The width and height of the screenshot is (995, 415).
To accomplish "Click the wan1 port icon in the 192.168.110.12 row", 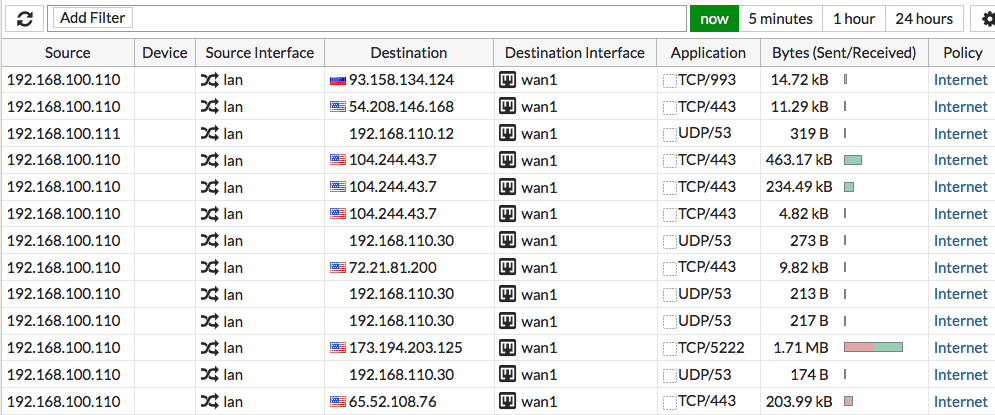I will pos(507,133).
